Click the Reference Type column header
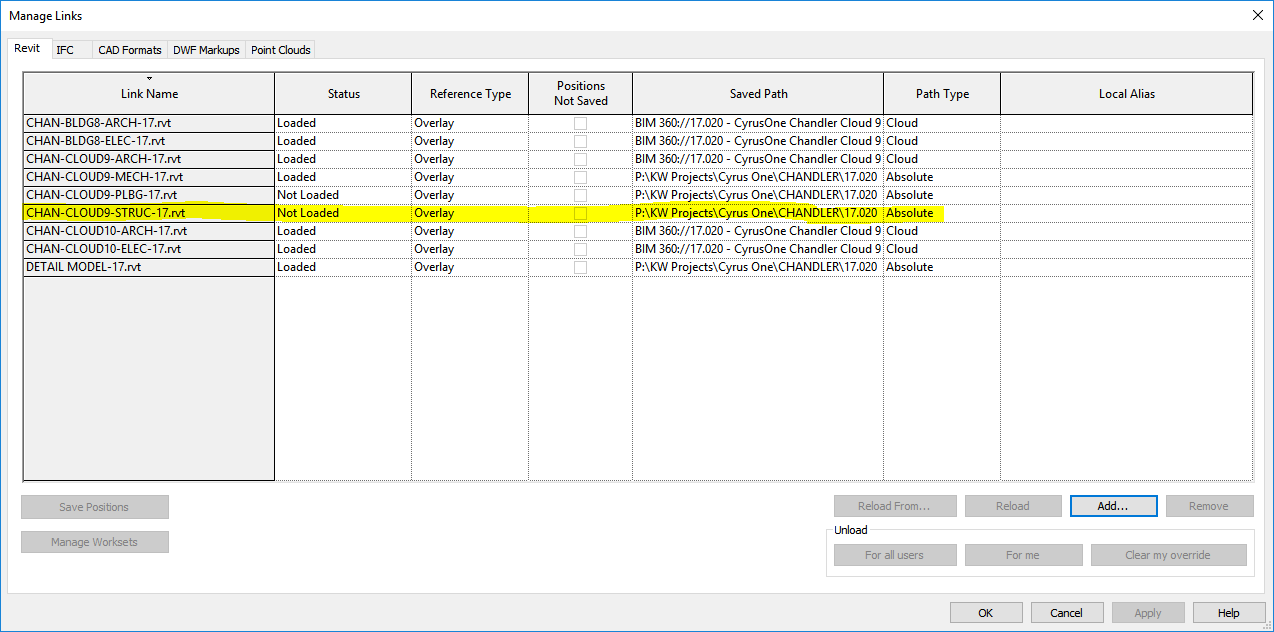 470,93
